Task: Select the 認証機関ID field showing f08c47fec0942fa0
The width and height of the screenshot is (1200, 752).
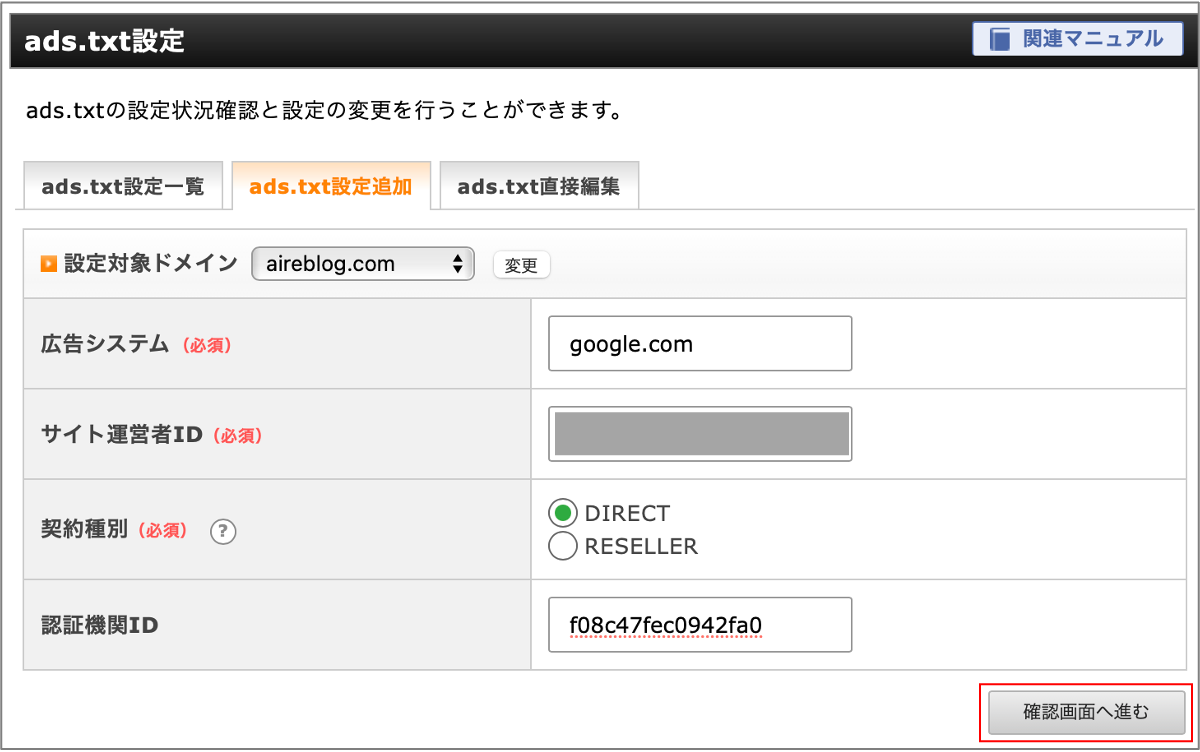Action: pos(699,624)
